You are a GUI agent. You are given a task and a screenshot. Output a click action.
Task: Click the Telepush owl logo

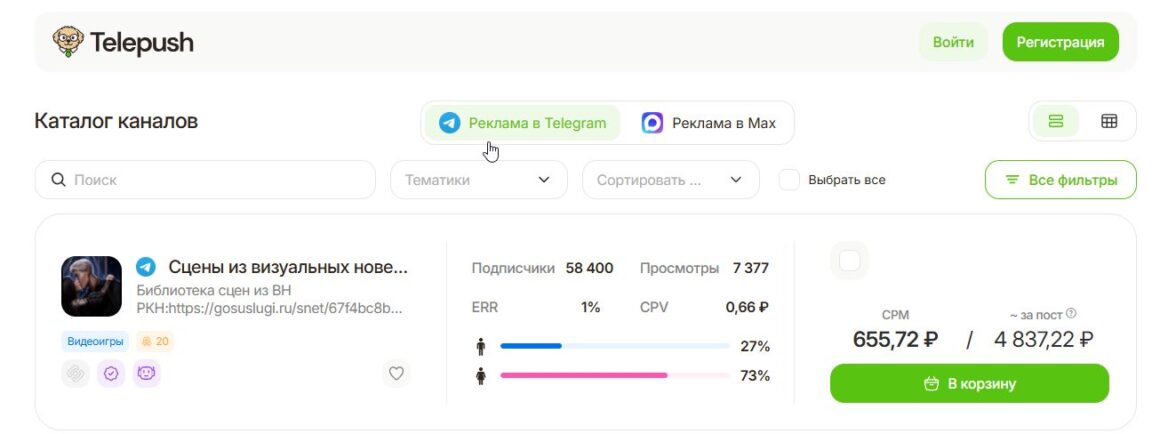coord(68,41)
